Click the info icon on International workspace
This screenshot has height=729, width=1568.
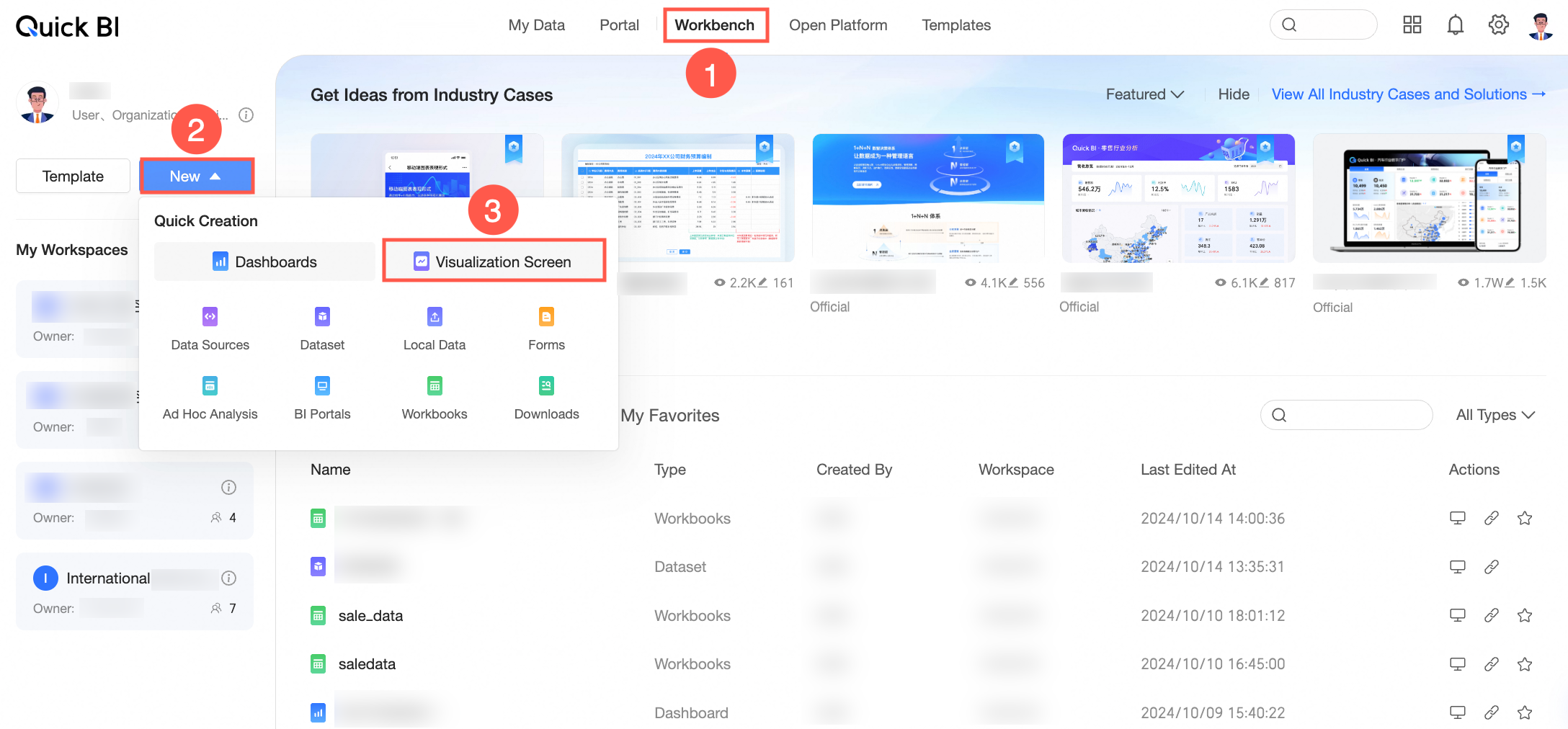228,578
